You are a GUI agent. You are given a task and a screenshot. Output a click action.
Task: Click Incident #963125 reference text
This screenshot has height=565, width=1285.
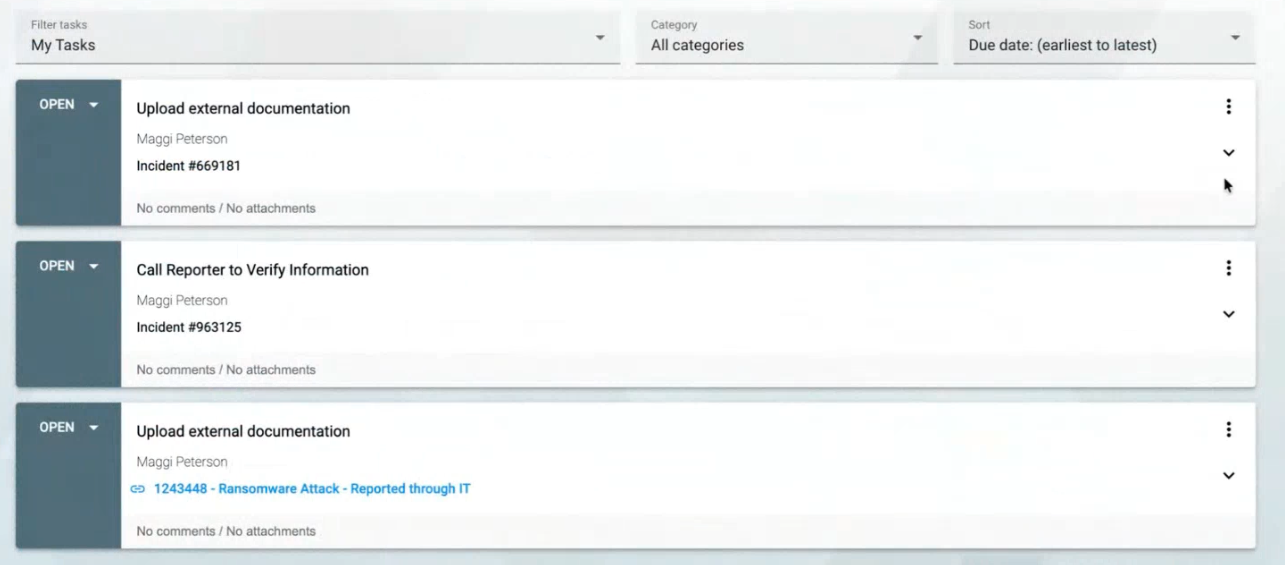188,327
